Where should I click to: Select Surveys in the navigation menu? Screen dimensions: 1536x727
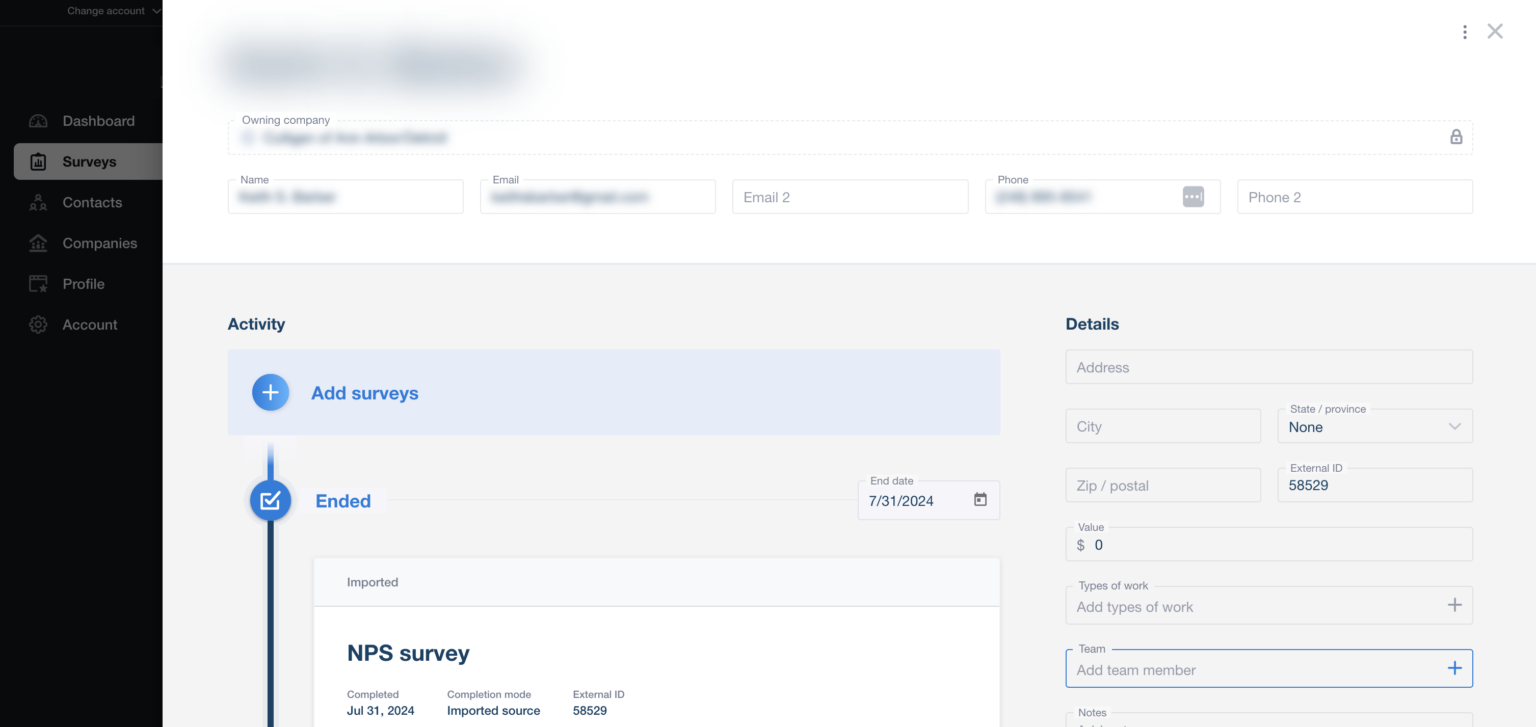(90, 162)
